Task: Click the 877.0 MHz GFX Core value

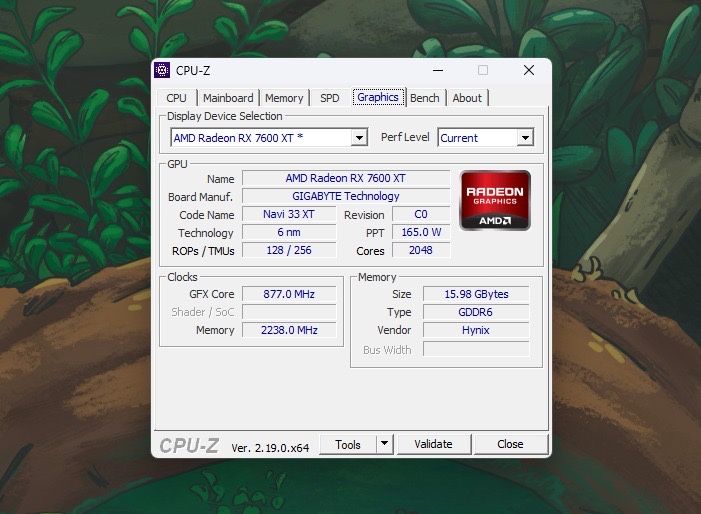Action: [x=289, y=294]
